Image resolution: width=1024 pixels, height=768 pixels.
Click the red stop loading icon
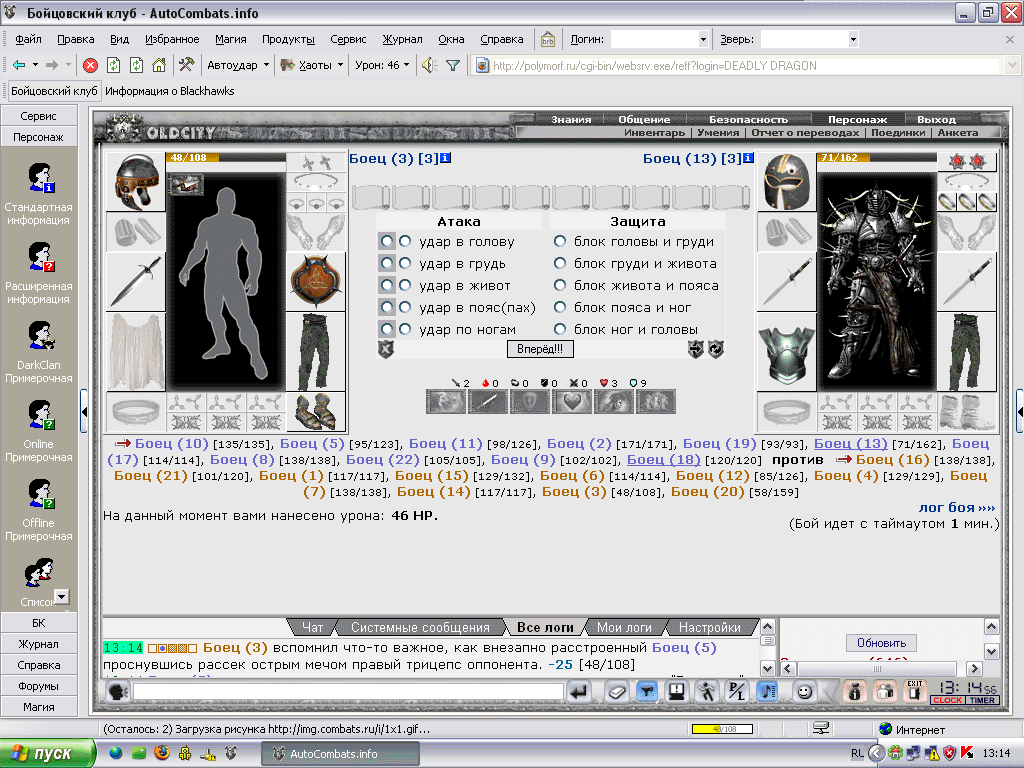click(x=91, y=65)
